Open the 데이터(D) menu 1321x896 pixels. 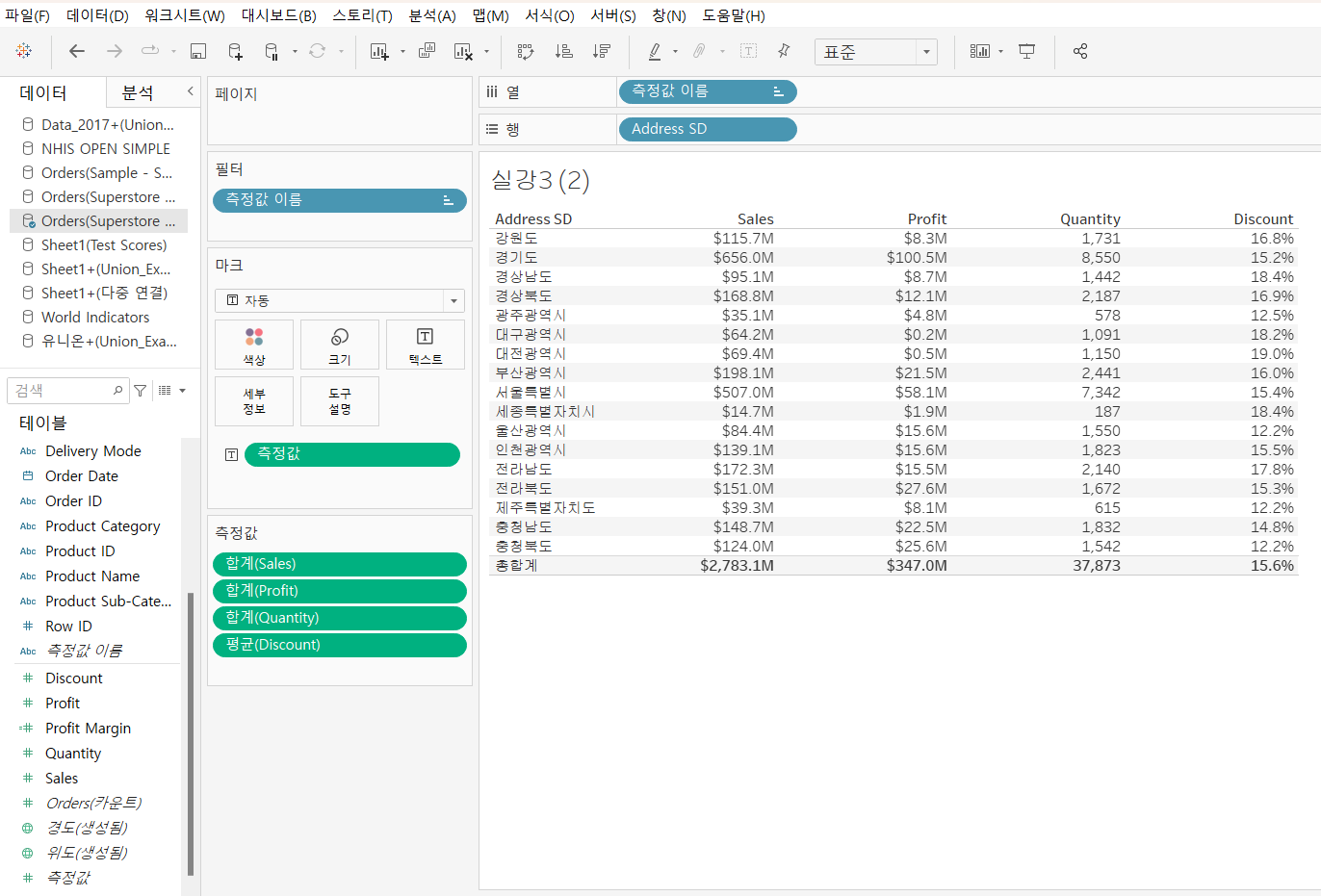pos(97,15)
